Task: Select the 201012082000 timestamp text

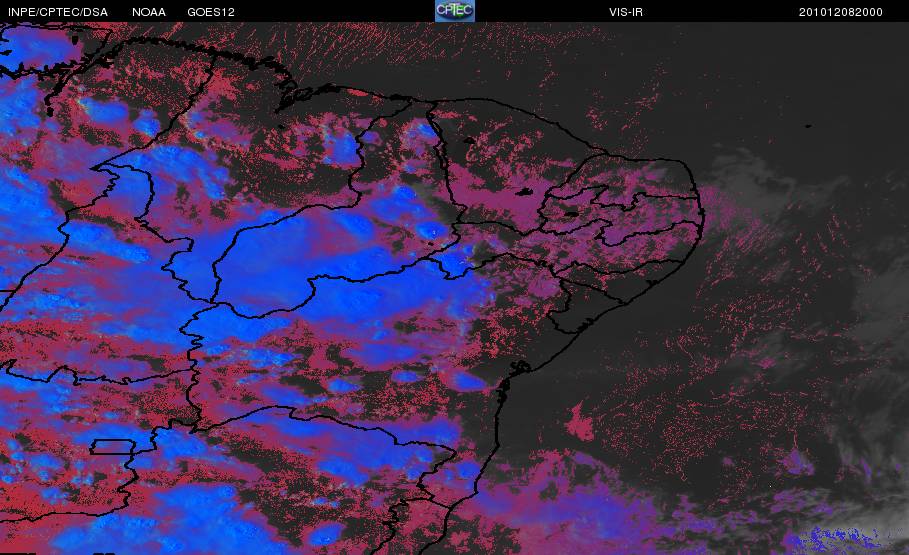Action: tap(841, 12)
